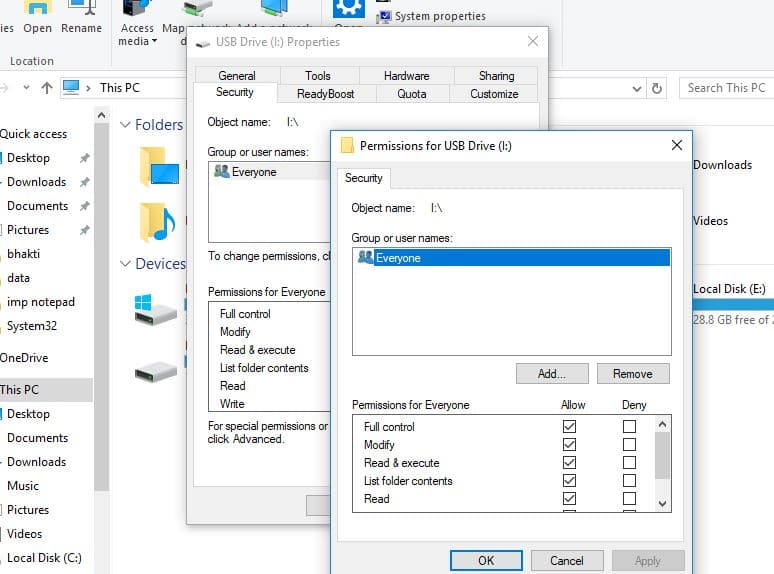Toggle Allow checkbox for Modify
The image size is (774, 574).
[x=569, y=445]
